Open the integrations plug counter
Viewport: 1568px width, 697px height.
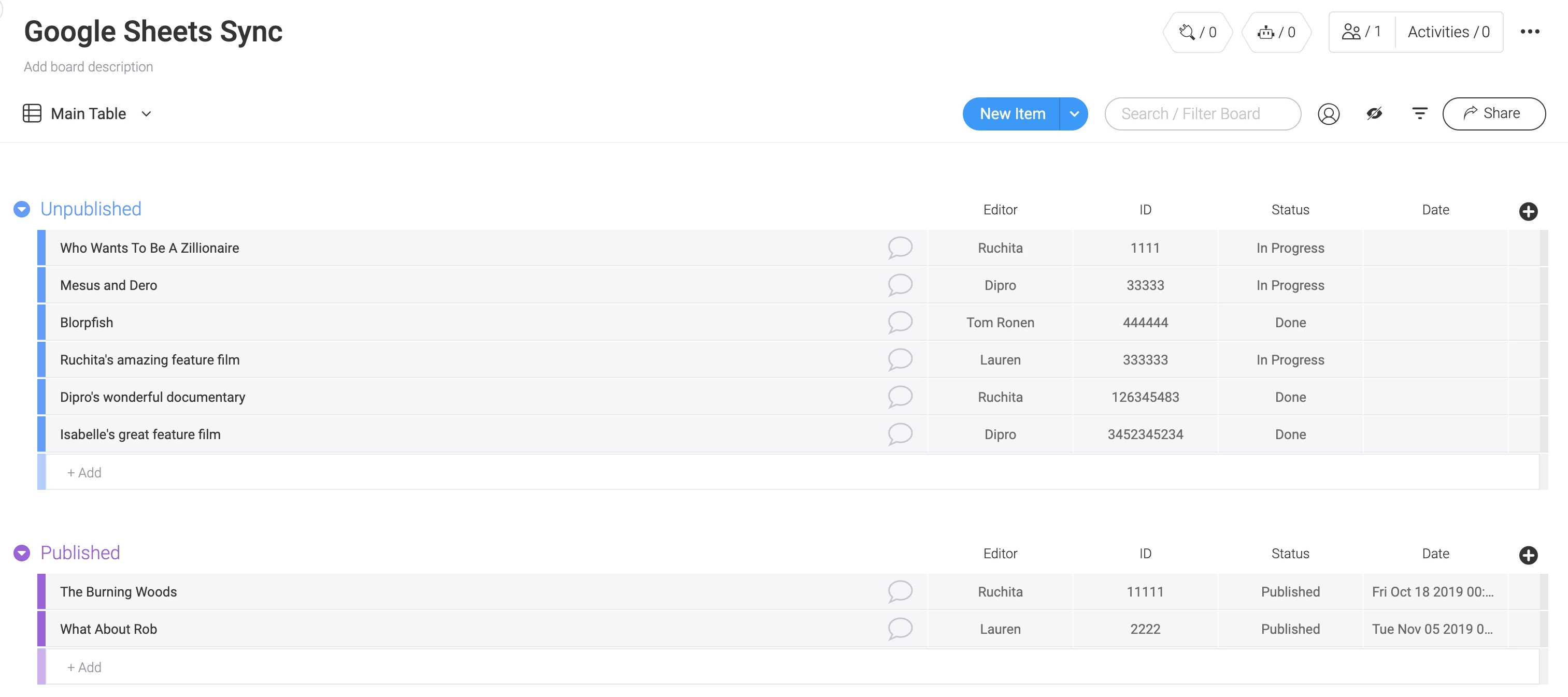pyautogui.click(x=1196, y=32)
